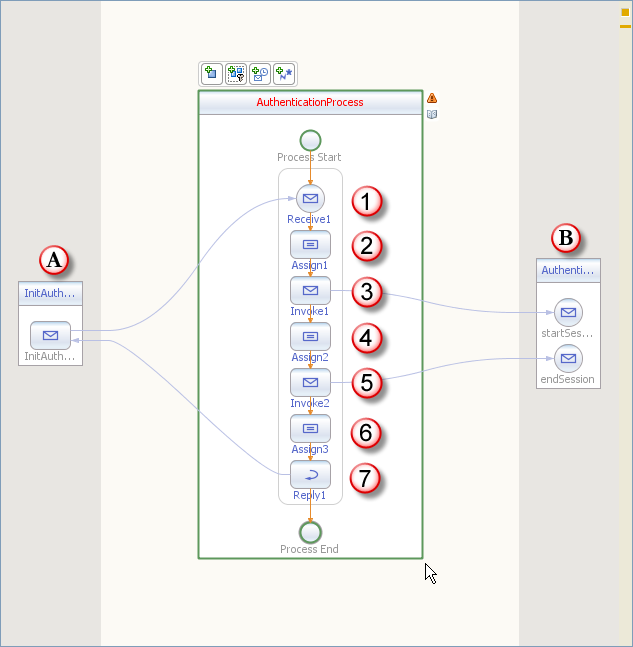Click the book documentation icon below the warning
This screenshot has height=647, width=633.
tap(432, 114)
